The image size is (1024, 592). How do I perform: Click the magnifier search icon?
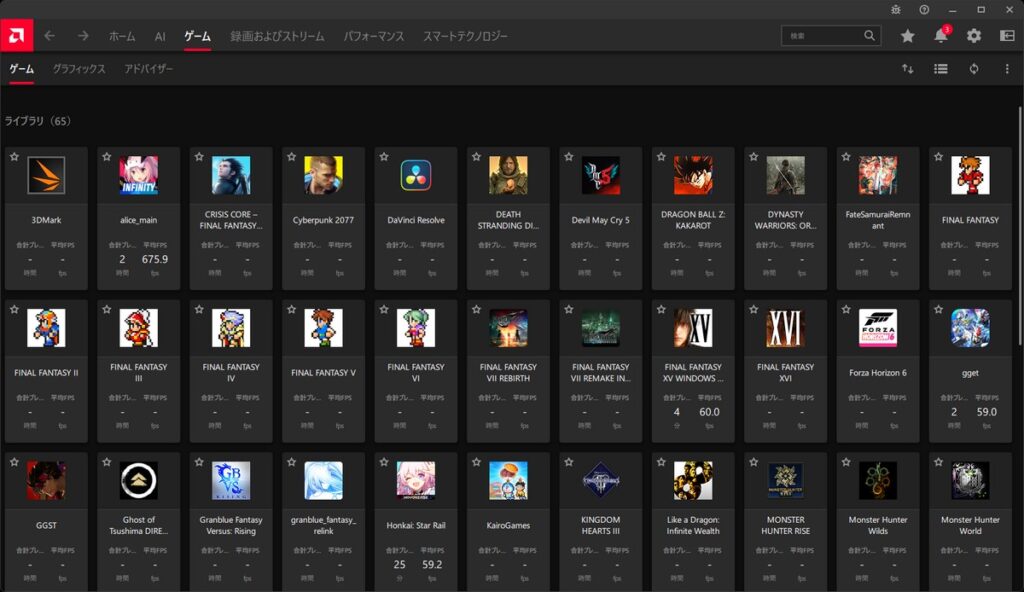click(869, 36)
